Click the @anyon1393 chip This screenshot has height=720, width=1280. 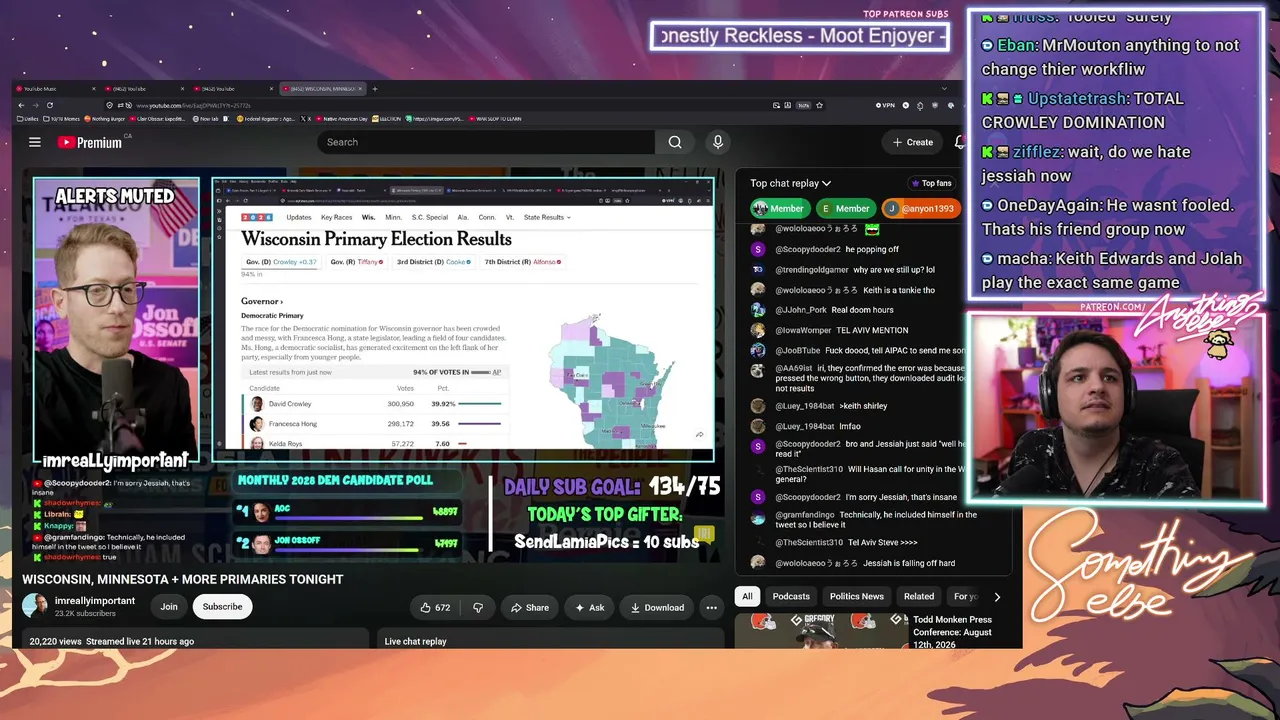point(920,208)
